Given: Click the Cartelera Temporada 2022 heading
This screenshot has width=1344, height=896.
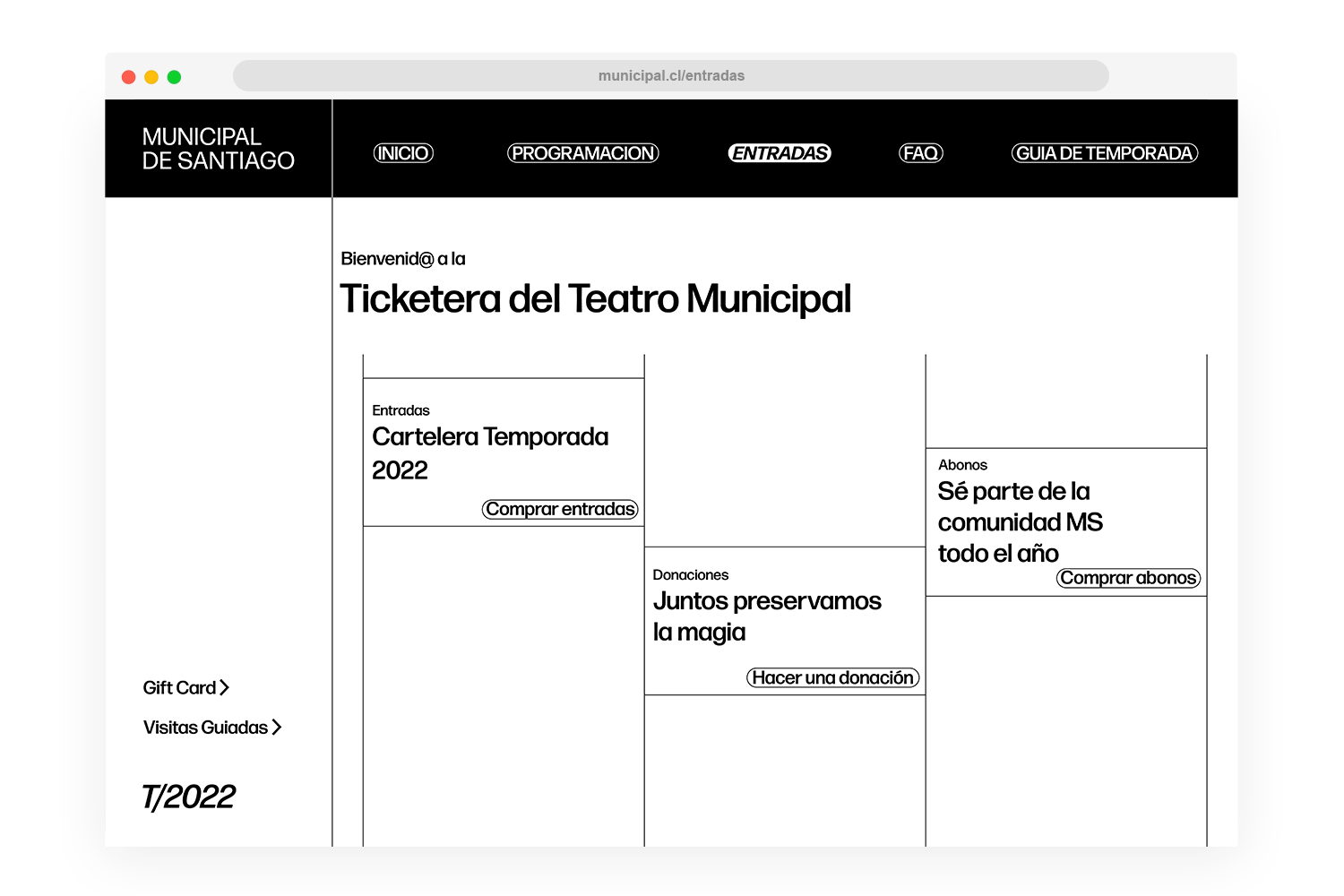Looking at the screenshot, I should point(490,453).
